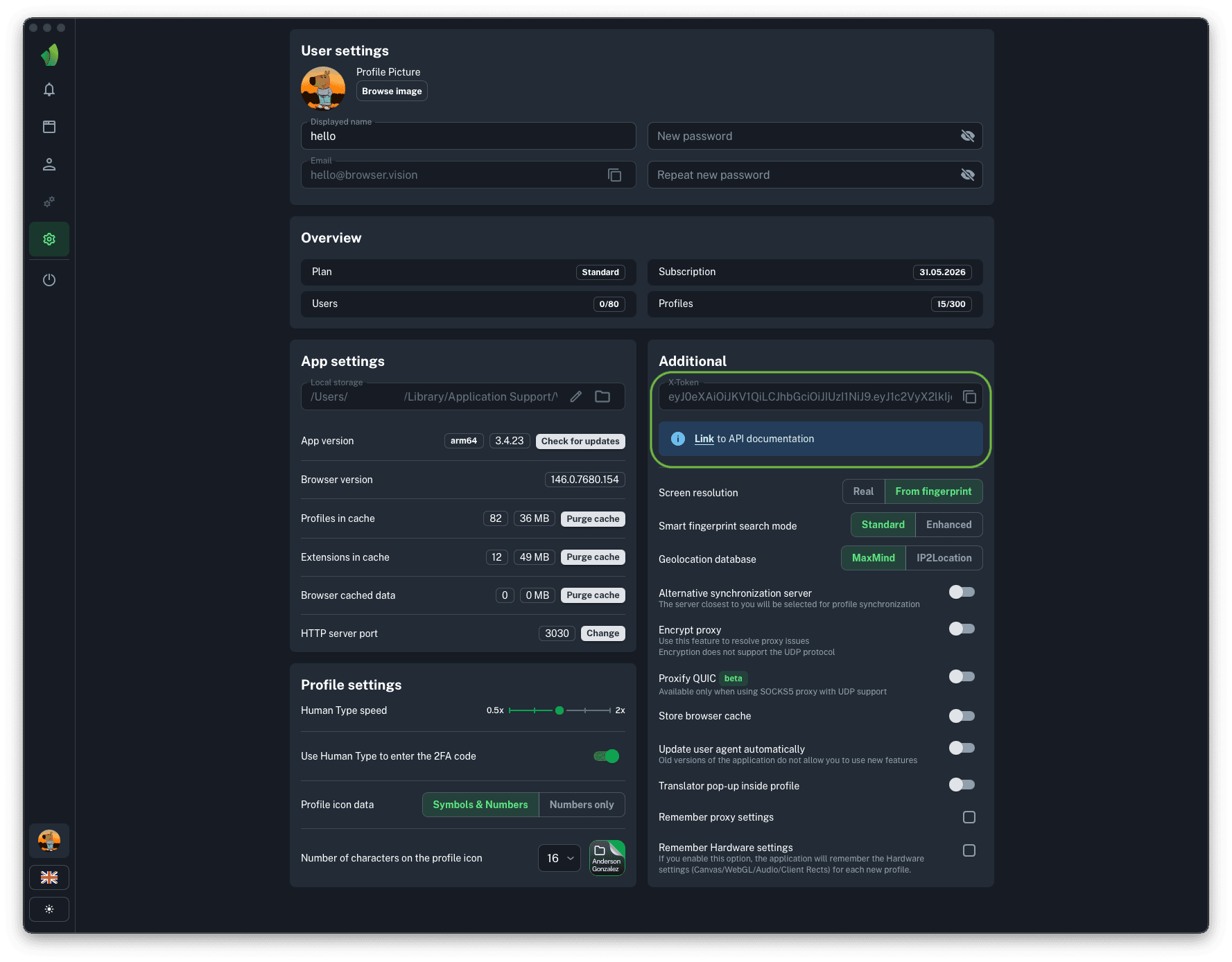Show the New password text

(x=967, y=137)
